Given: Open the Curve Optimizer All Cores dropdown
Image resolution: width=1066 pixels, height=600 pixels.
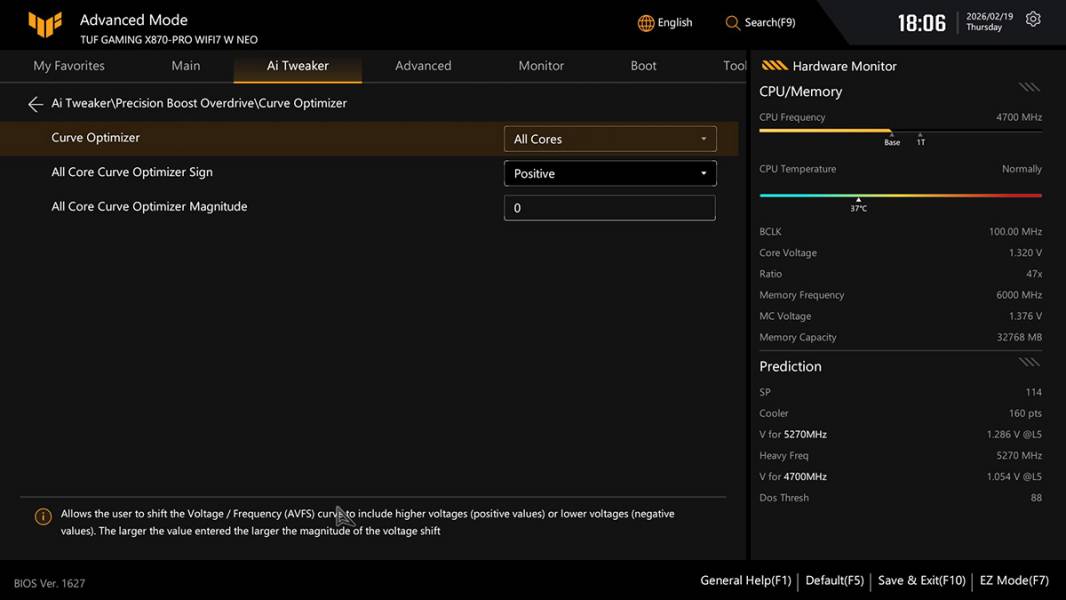Looking at the screenshot, I should [x=609, y=139].
